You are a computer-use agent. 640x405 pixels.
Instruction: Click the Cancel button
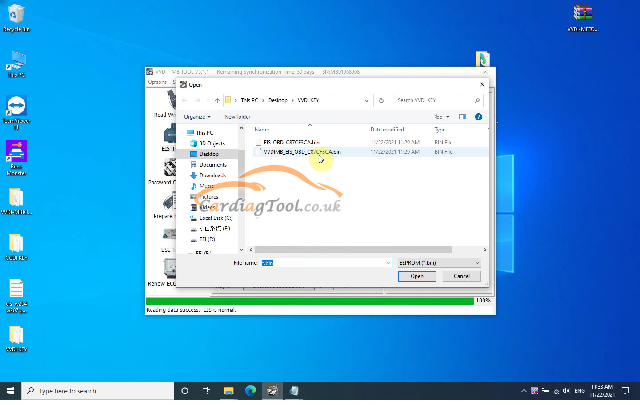click(461, 276)
